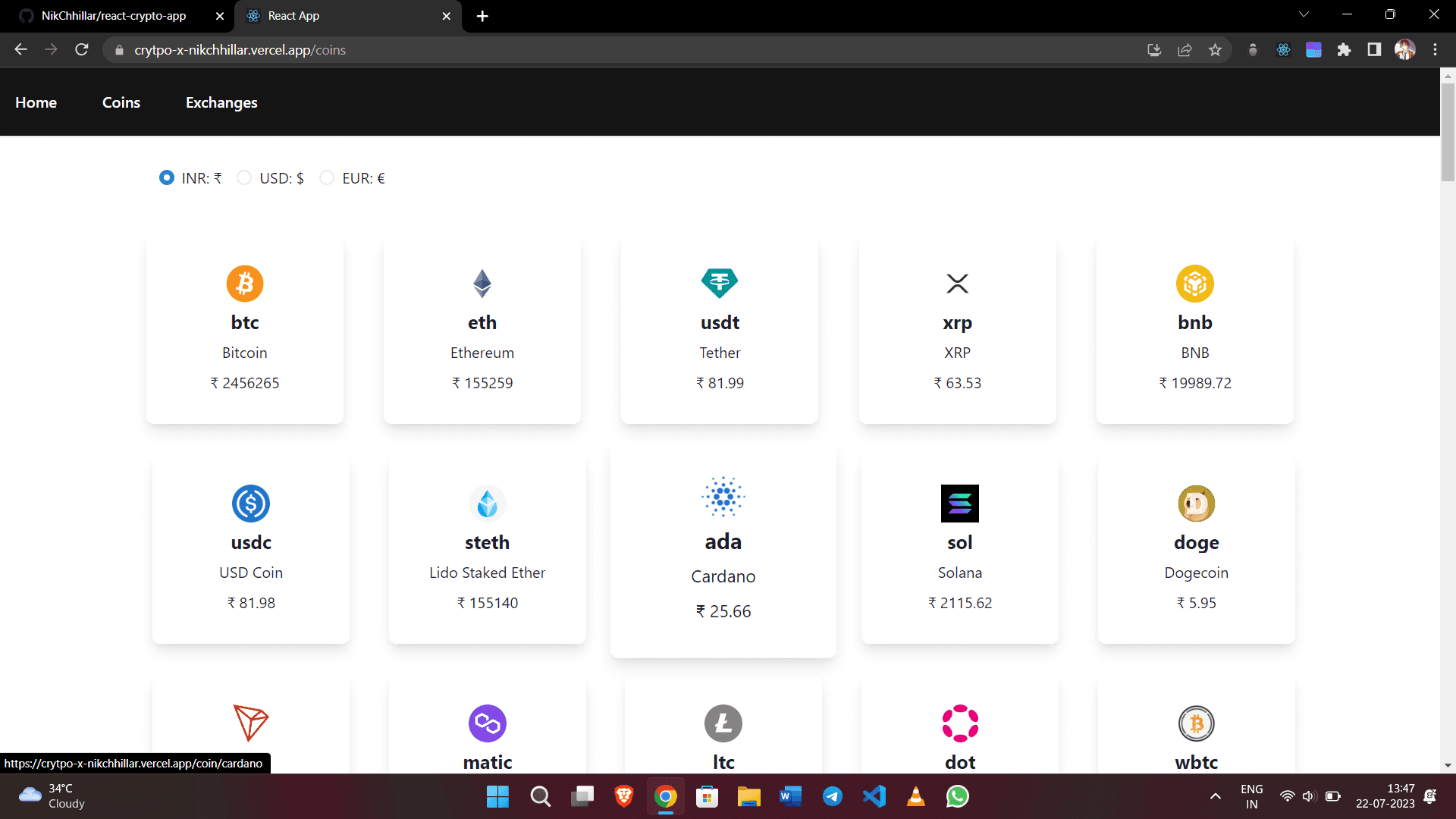Viewport: 1456px width, 819px height.
Task: Open the volume speaker tray icon
Action: (1309, 796)
